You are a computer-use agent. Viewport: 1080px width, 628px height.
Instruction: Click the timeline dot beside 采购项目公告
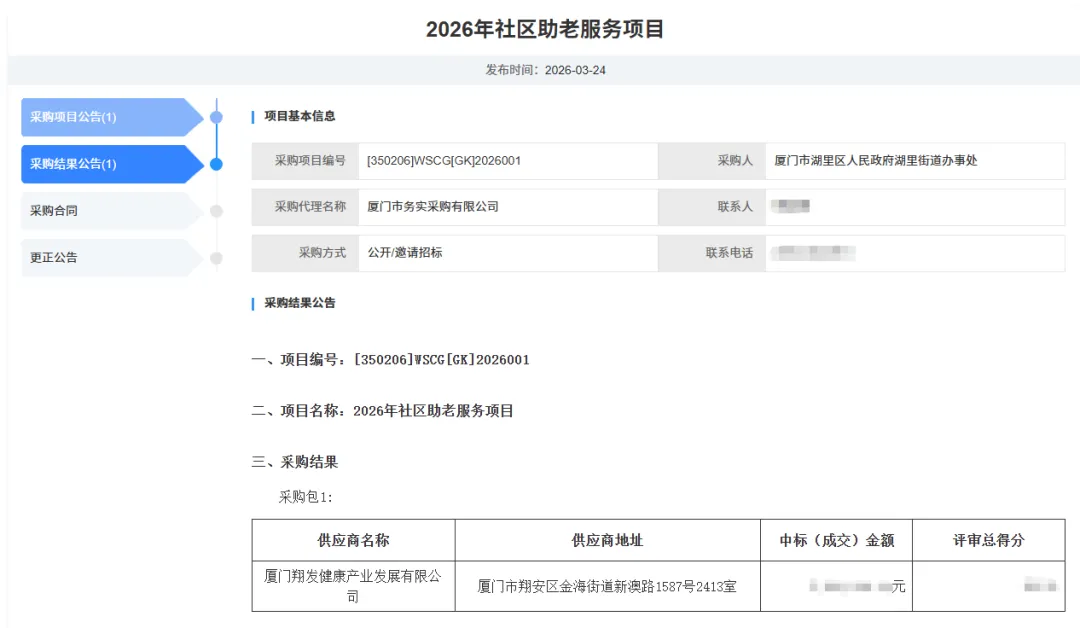[216, 116]
